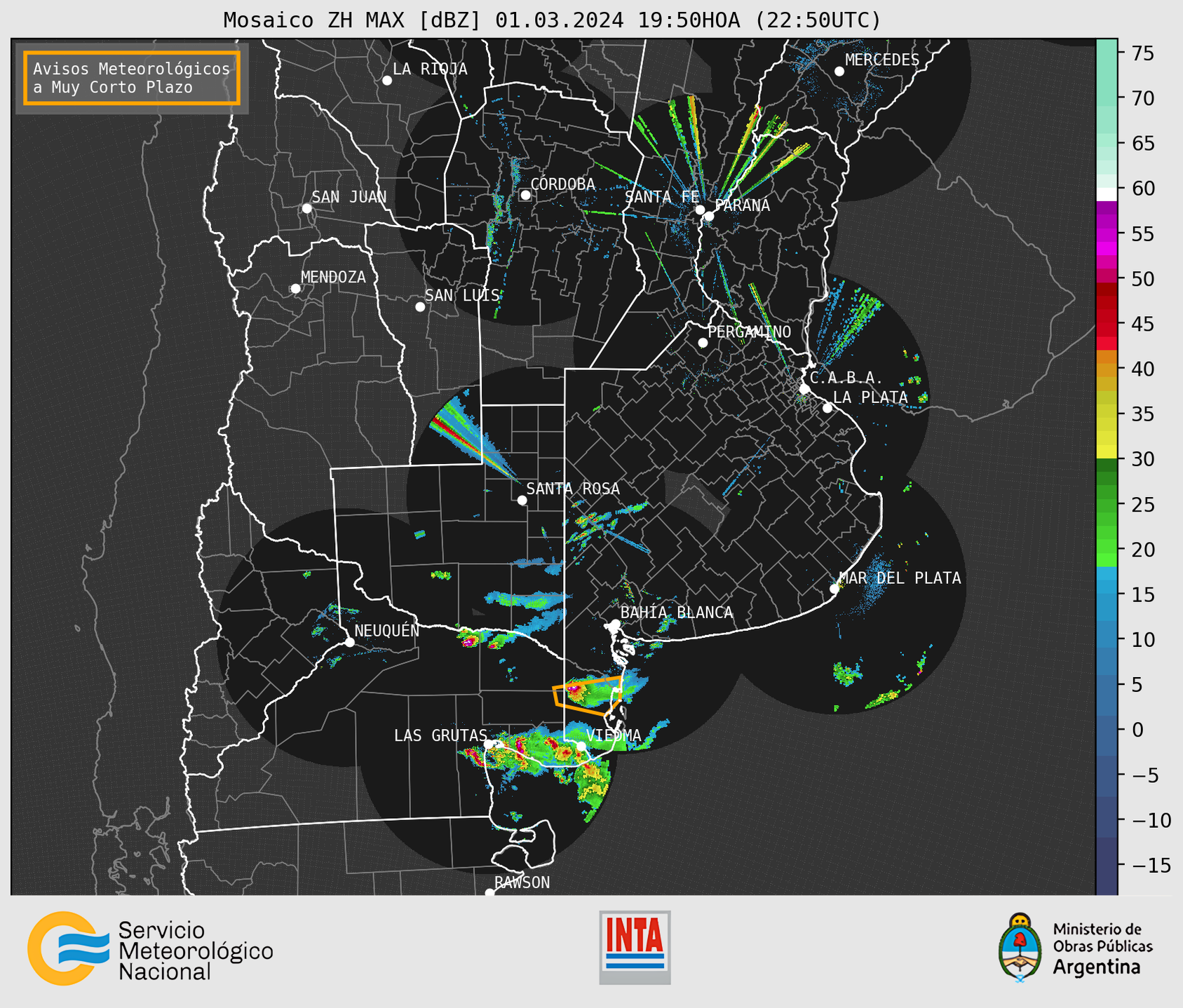Screen dimensions: 1183x1008
Task: Click the orange warning polygon near Viedma
Action: click(588, 696)
